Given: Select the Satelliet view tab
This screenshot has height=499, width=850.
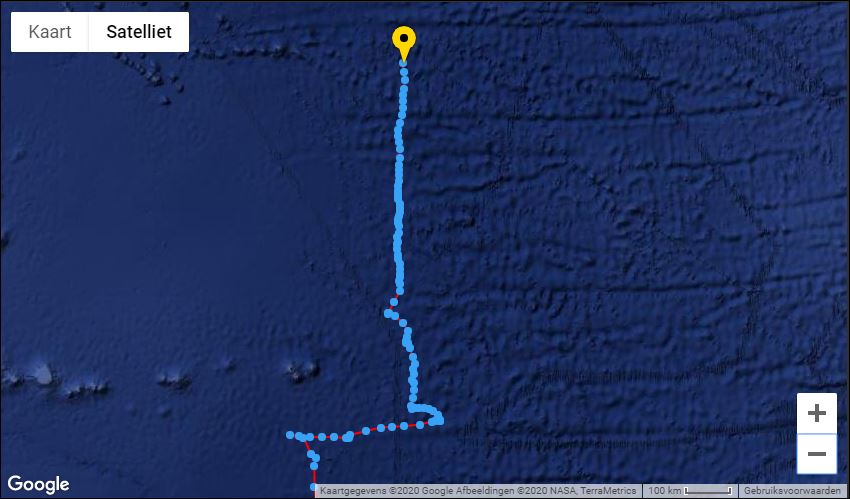Looking at the screenshot, I should point(139,32).
